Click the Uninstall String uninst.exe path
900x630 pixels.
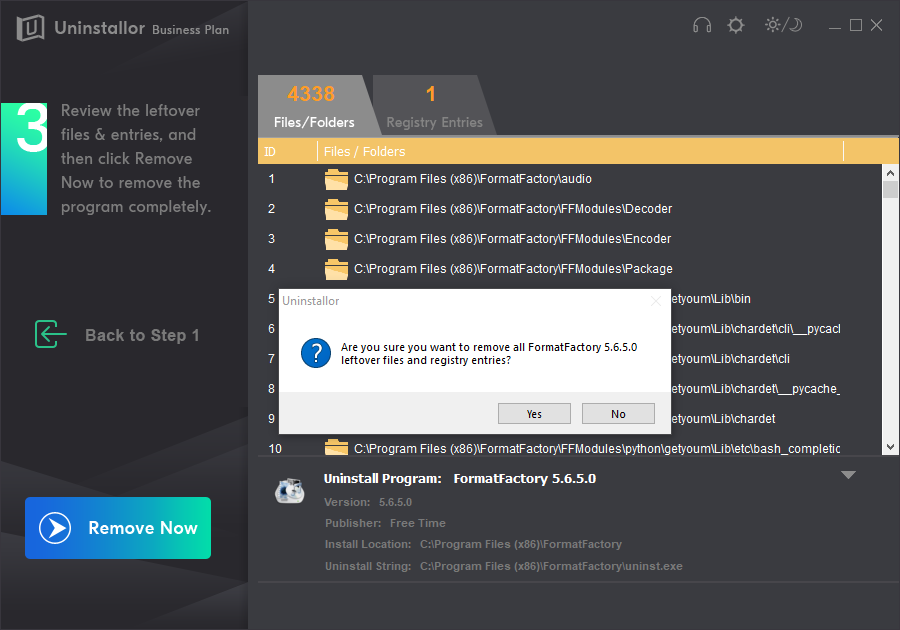pos(551,566)
